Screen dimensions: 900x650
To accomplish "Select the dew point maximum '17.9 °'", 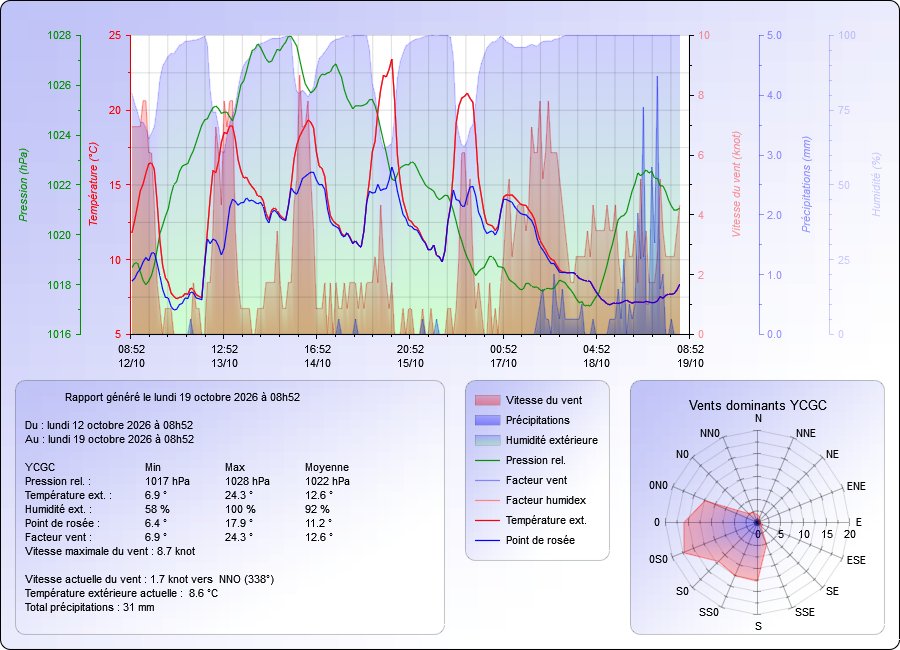I will (x=238, y=523).
